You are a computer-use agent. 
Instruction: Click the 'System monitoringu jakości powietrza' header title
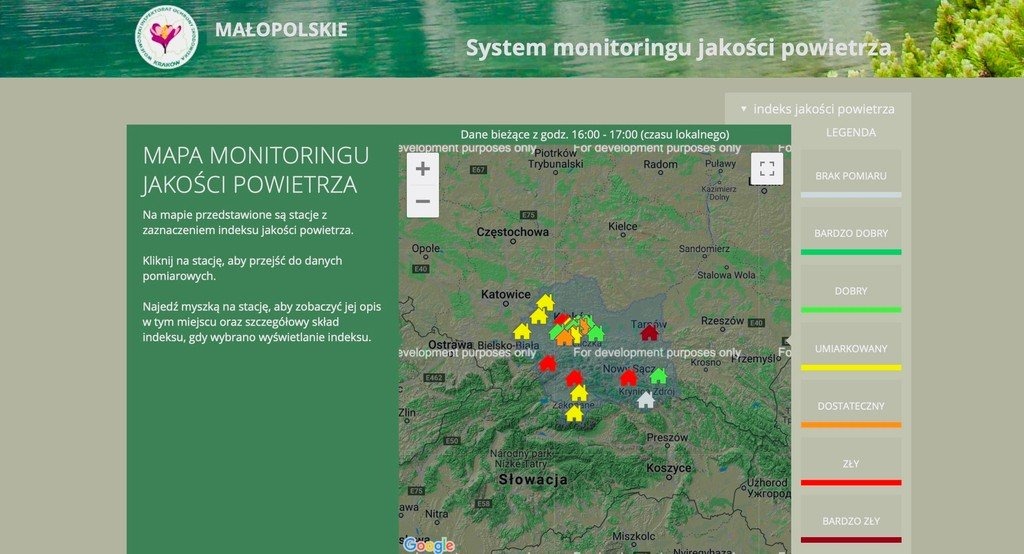[679, 48]
